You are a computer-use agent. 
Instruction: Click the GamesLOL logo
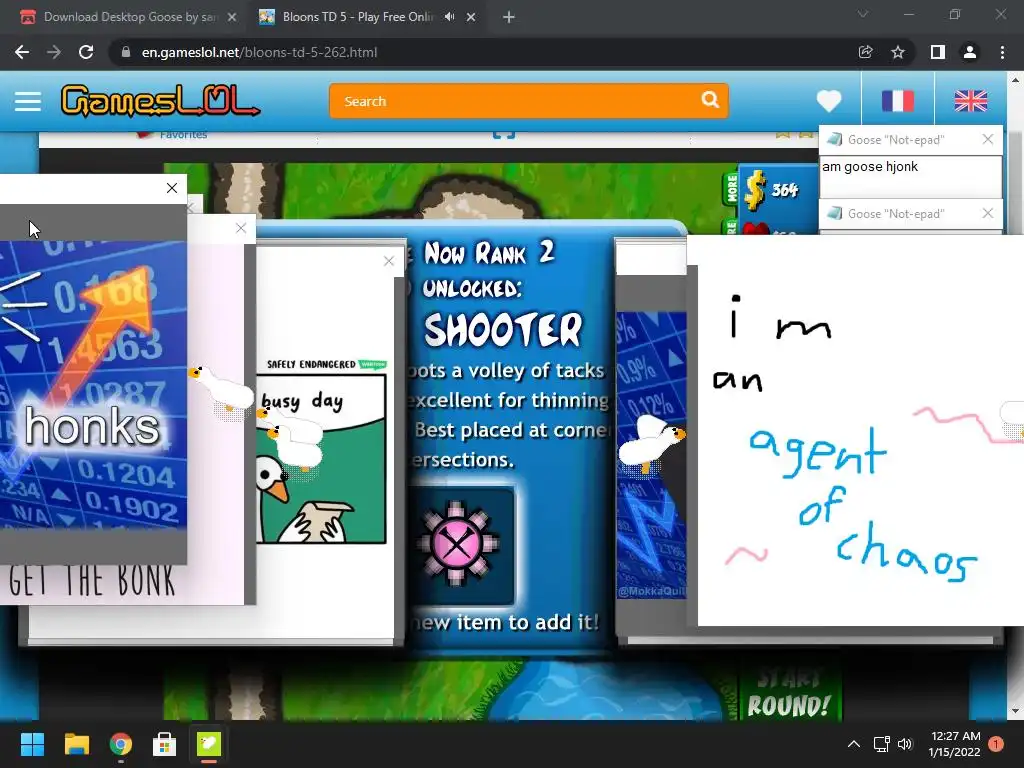[160, 101]
